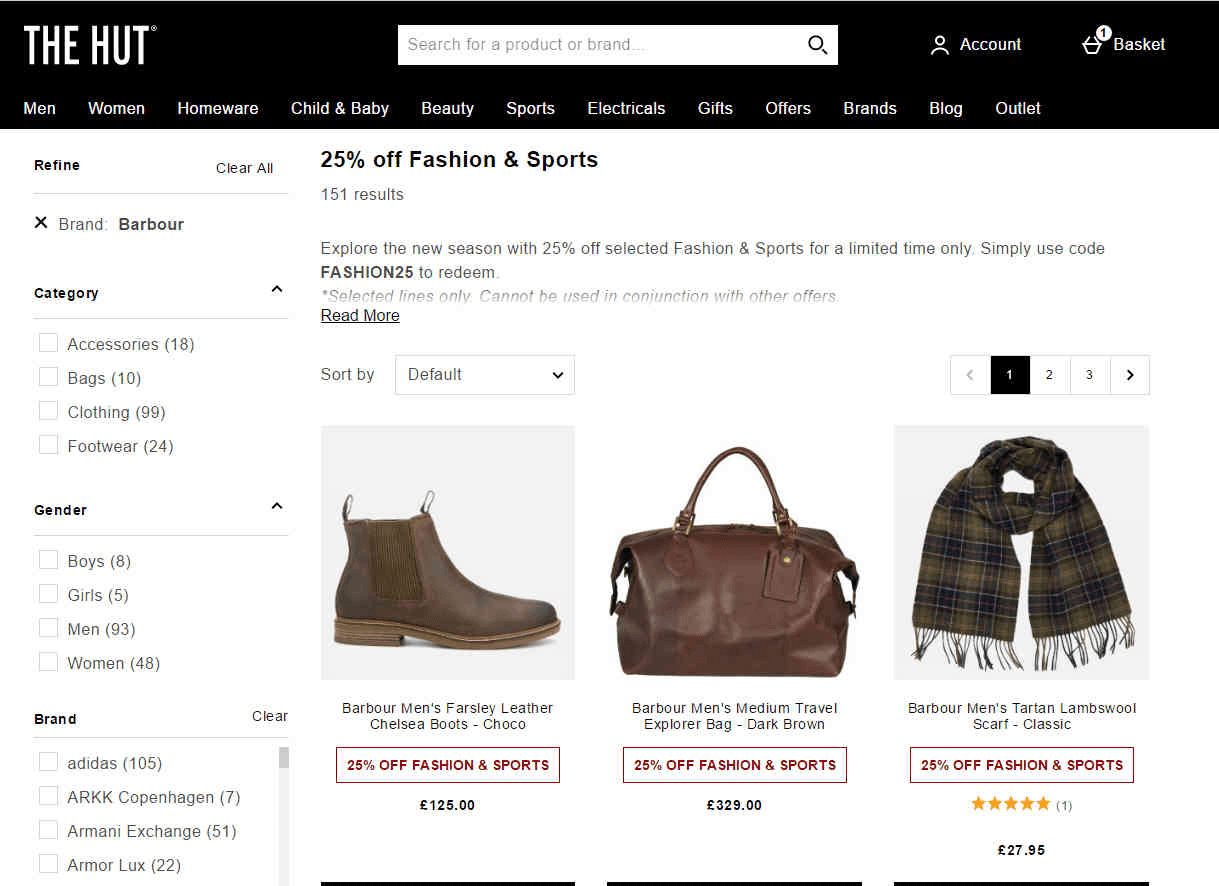Image resolution: width=1219 pixels, height=886 pixels.
Task: Select the Women (48) gender checkbox
Action: pos(48,662)
